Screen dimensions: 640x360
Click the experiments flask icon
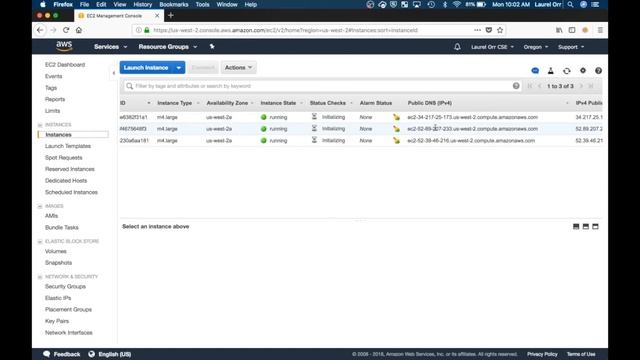(551, 71)
